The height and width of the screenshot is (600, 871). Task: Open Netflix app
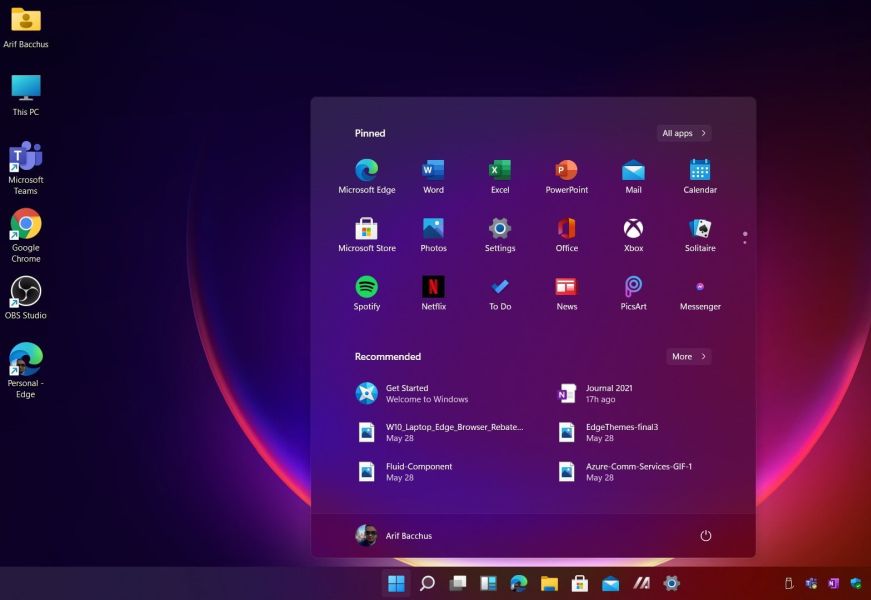click(x=433, y=293)
